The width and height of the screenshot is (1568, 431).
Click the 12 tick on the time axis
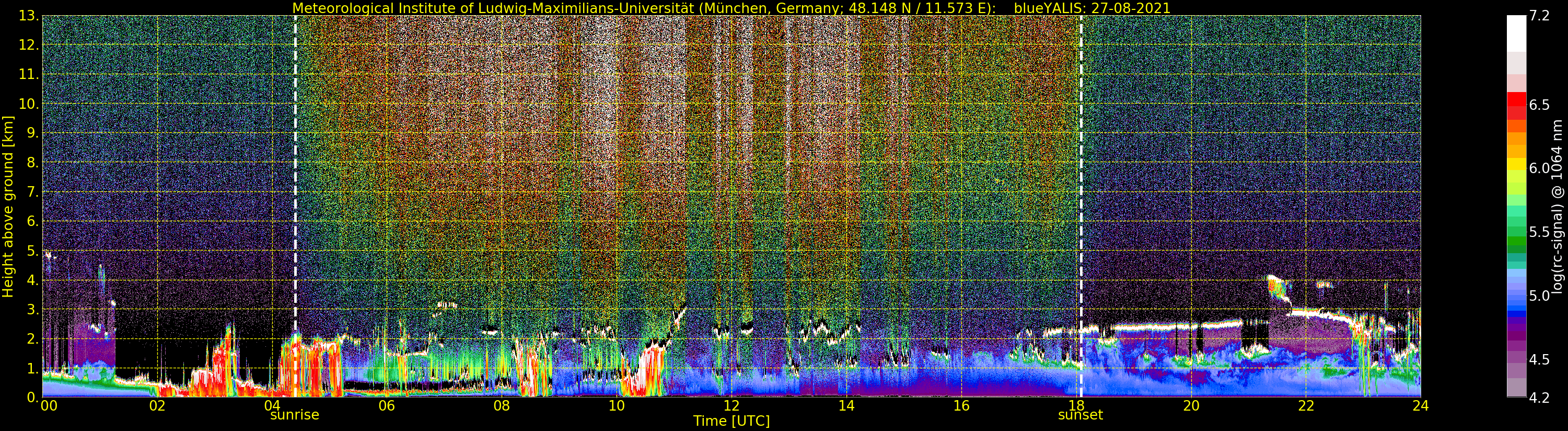tap(731, 406)
